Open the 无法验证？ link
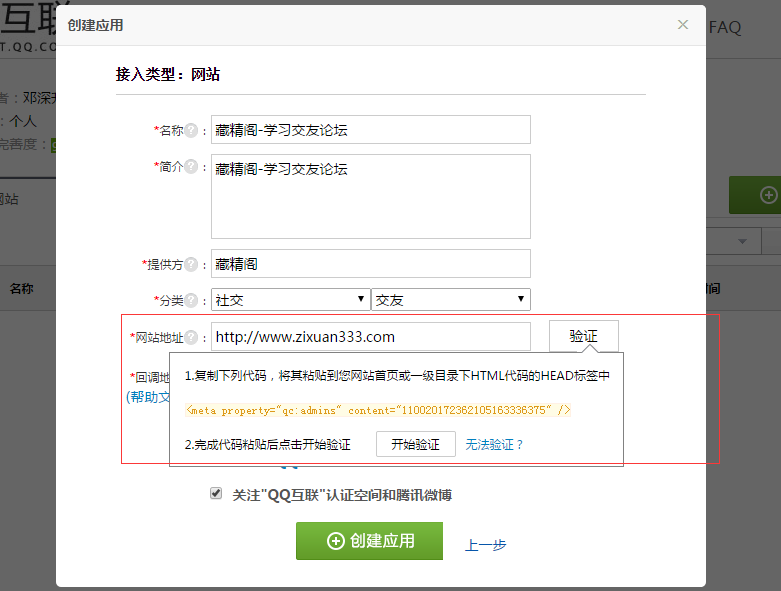Image resolution: width=781 pixels, height=591 pixels. [x=494, y=445]
